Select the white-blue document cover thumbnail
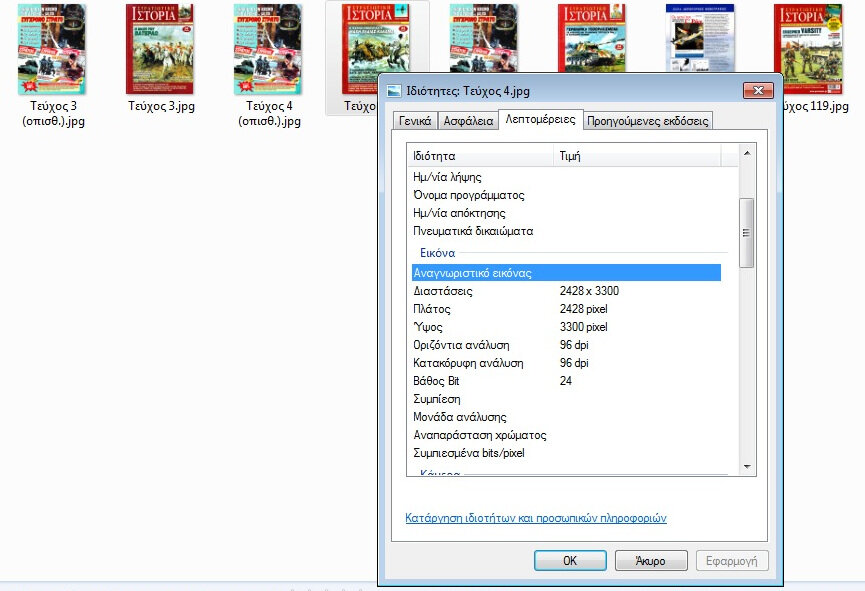The width and height of the screenshot is (865, 591). click(x=700, y=38)
